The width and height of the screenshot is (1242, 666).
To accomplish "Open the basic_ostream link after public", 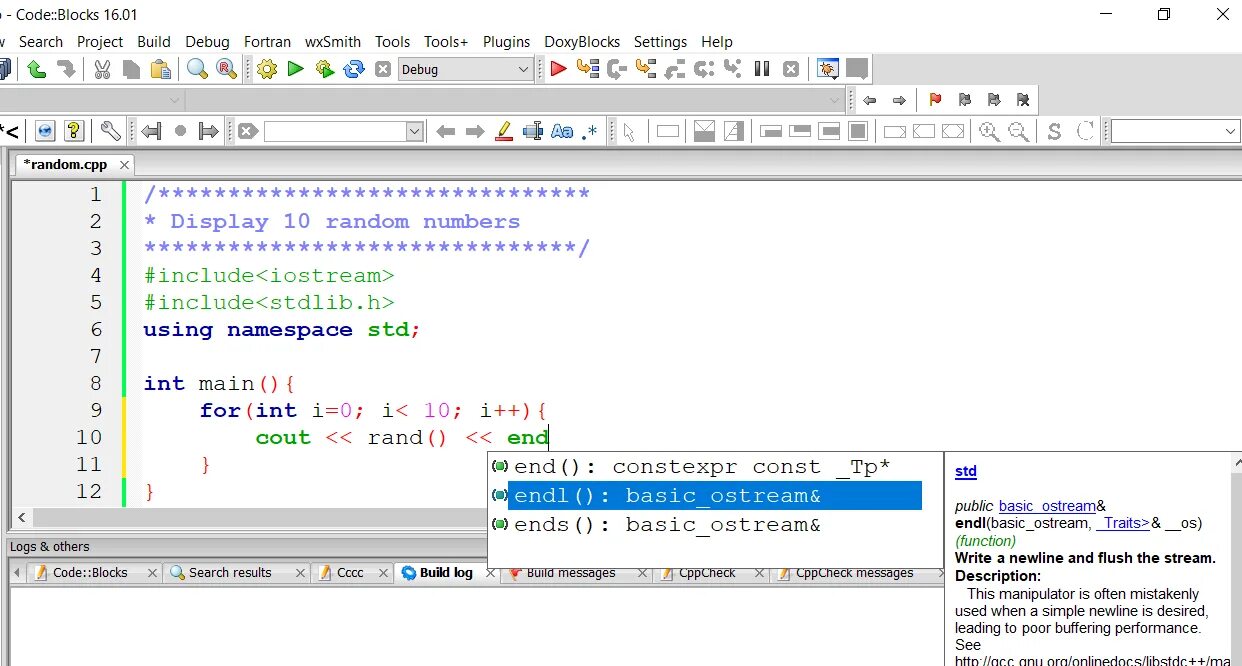I will click(1047, 507).
